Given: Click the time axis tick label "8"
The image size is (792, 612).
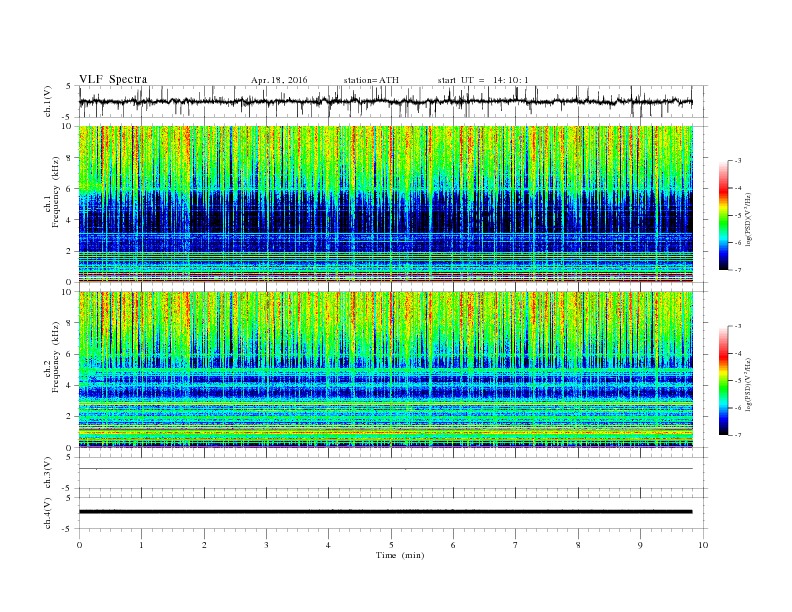Looking at the screenshot, I should [578, 545].
